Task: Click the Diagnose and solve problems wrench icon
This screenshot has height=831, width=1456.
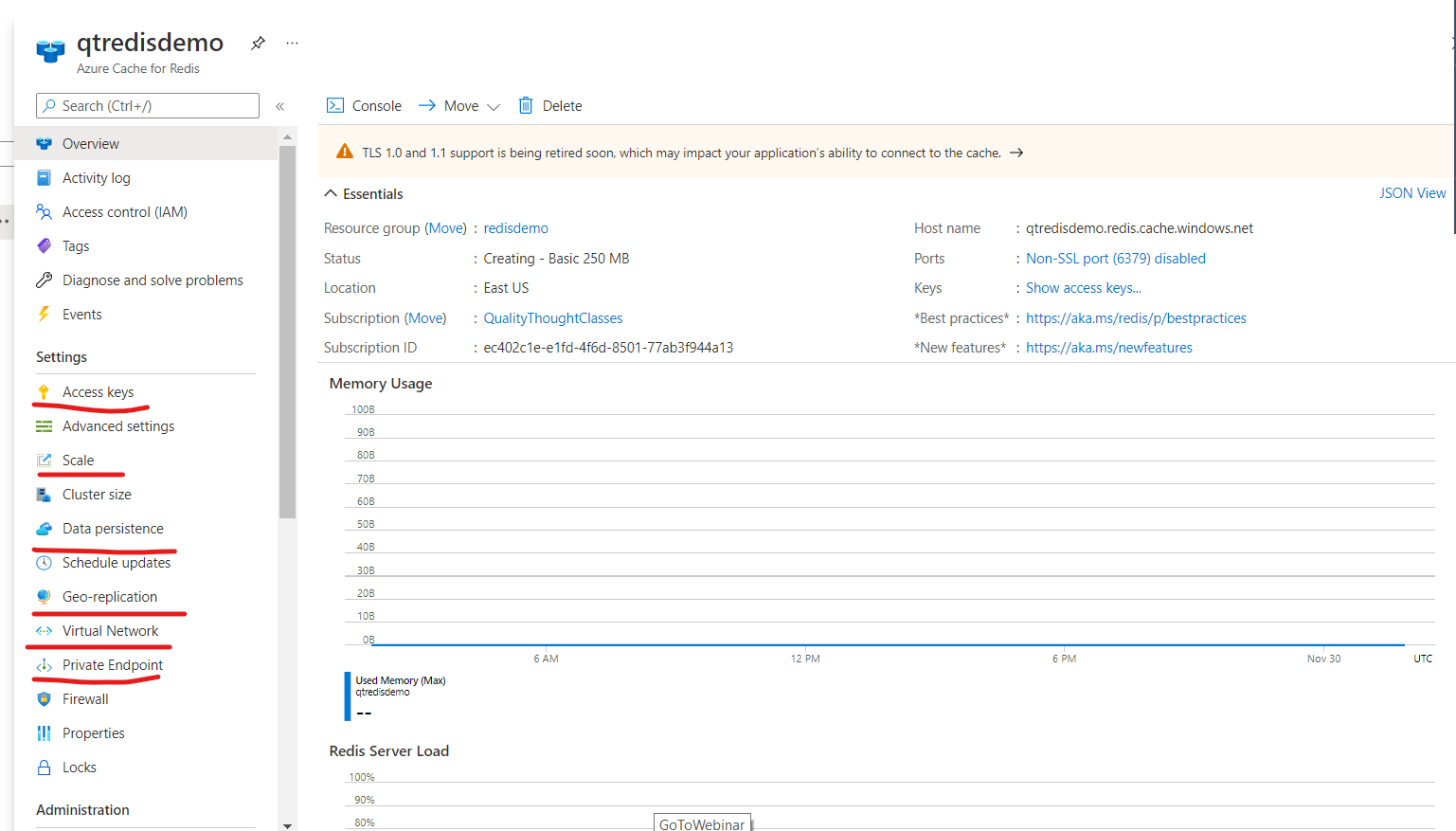Action: (x=44, y=280)
